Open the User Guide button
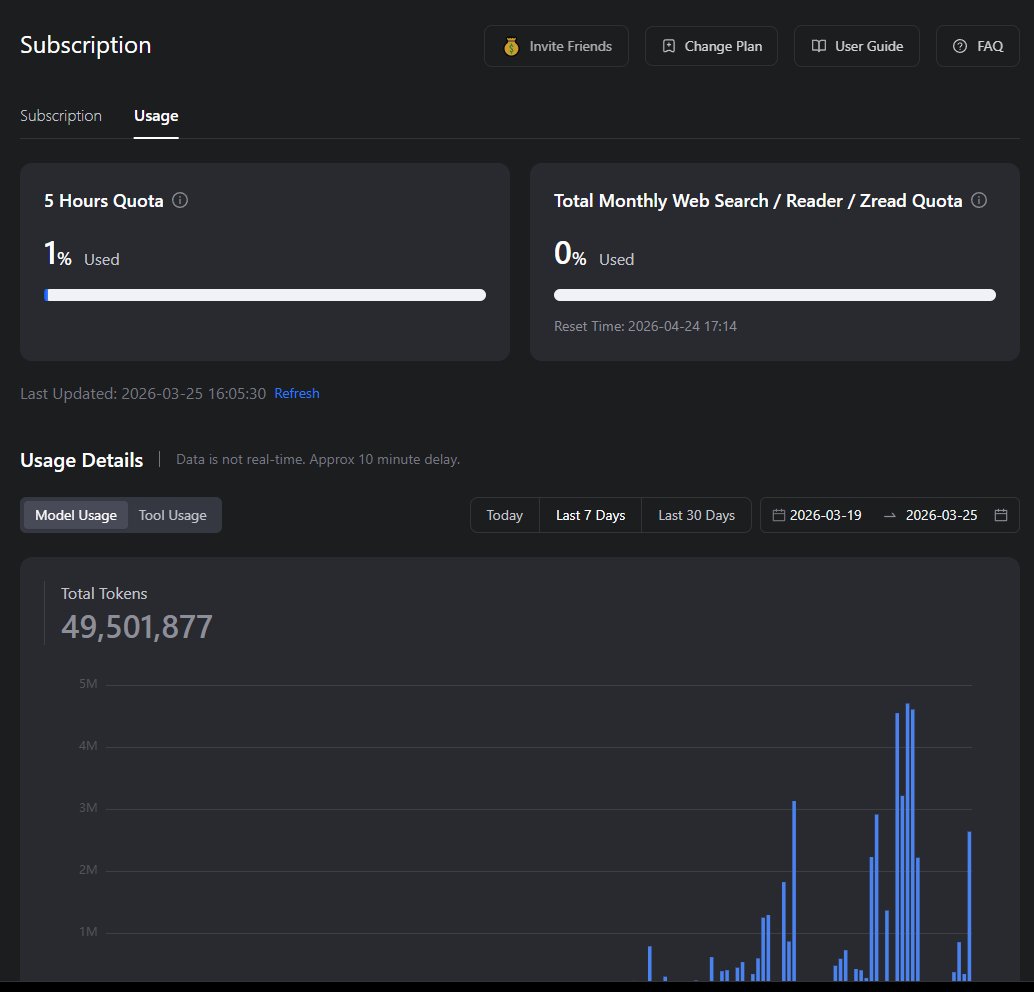The height and width of the screenshot is (992, 1034). [857, 46]
